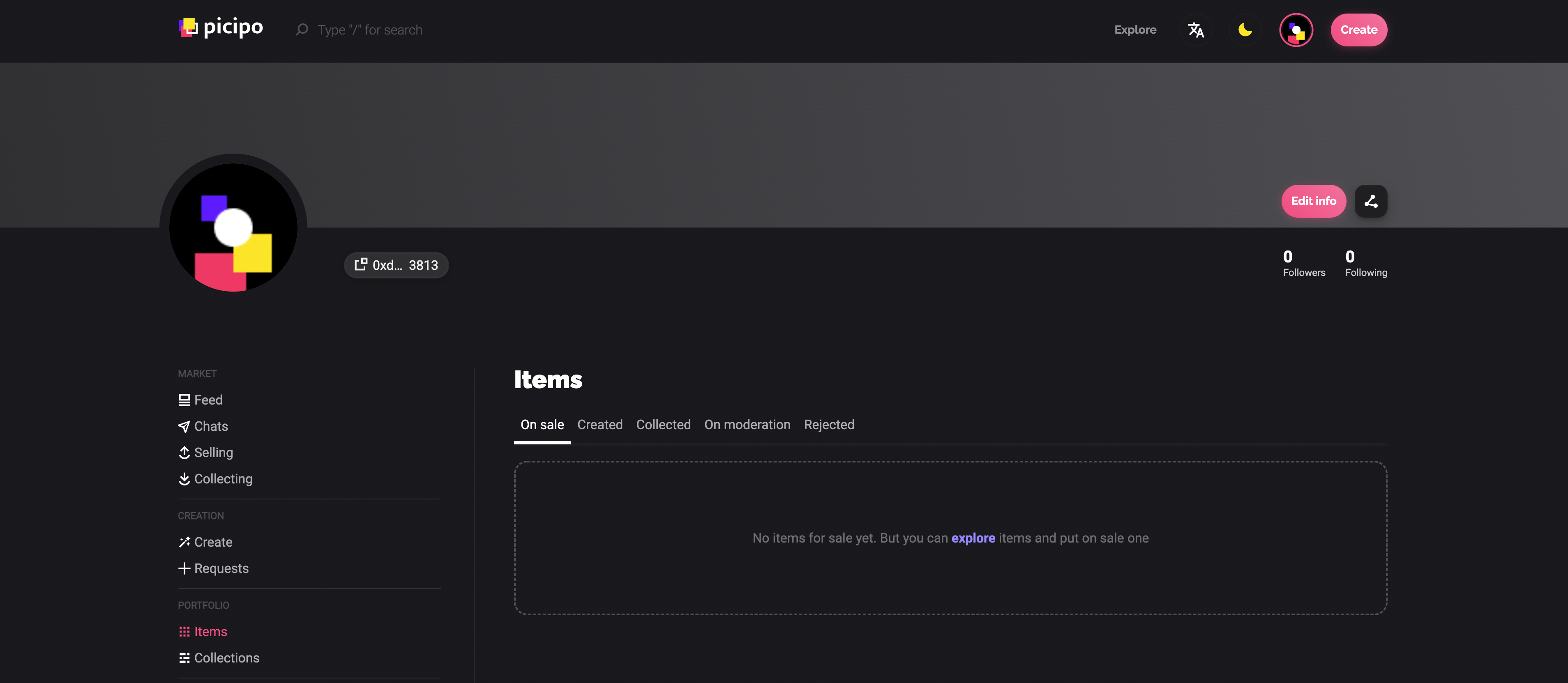
Task: Open Requests in the sidebar
Action: point(213,568)
